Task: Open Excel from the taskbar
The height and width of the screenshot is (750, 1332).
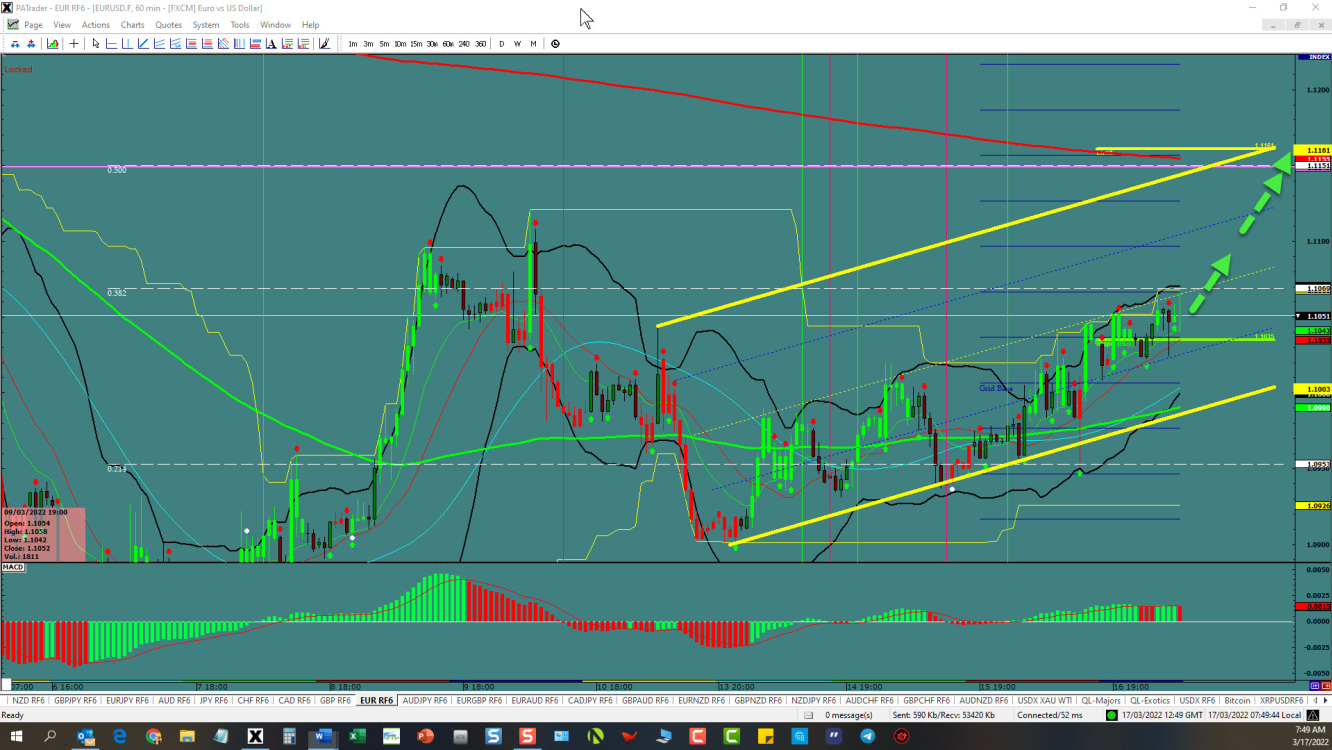Action: [357, 736]
